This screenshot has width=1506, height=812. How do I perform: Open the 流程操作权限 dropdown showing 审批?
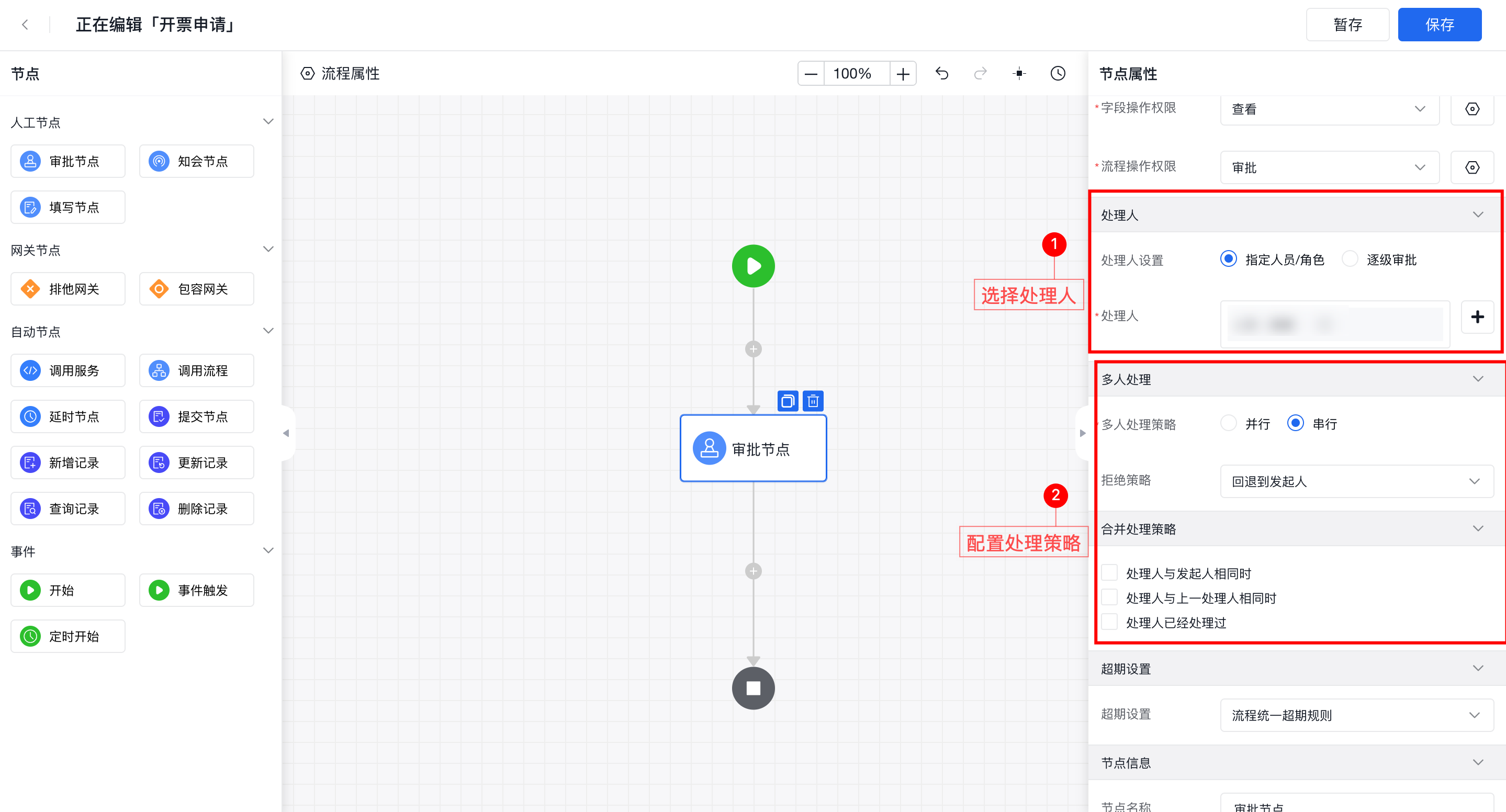coord(1330,168)
